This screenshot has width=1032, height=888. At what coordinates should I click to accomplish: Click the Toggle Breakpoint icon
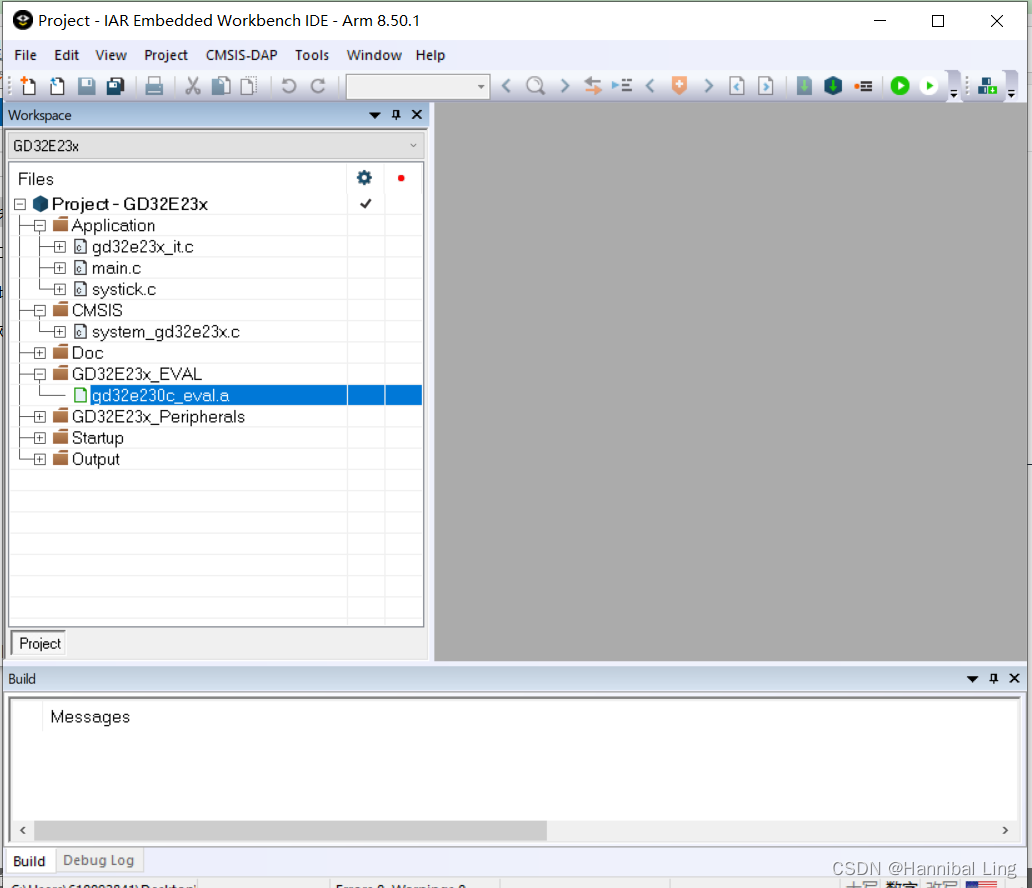863,86
